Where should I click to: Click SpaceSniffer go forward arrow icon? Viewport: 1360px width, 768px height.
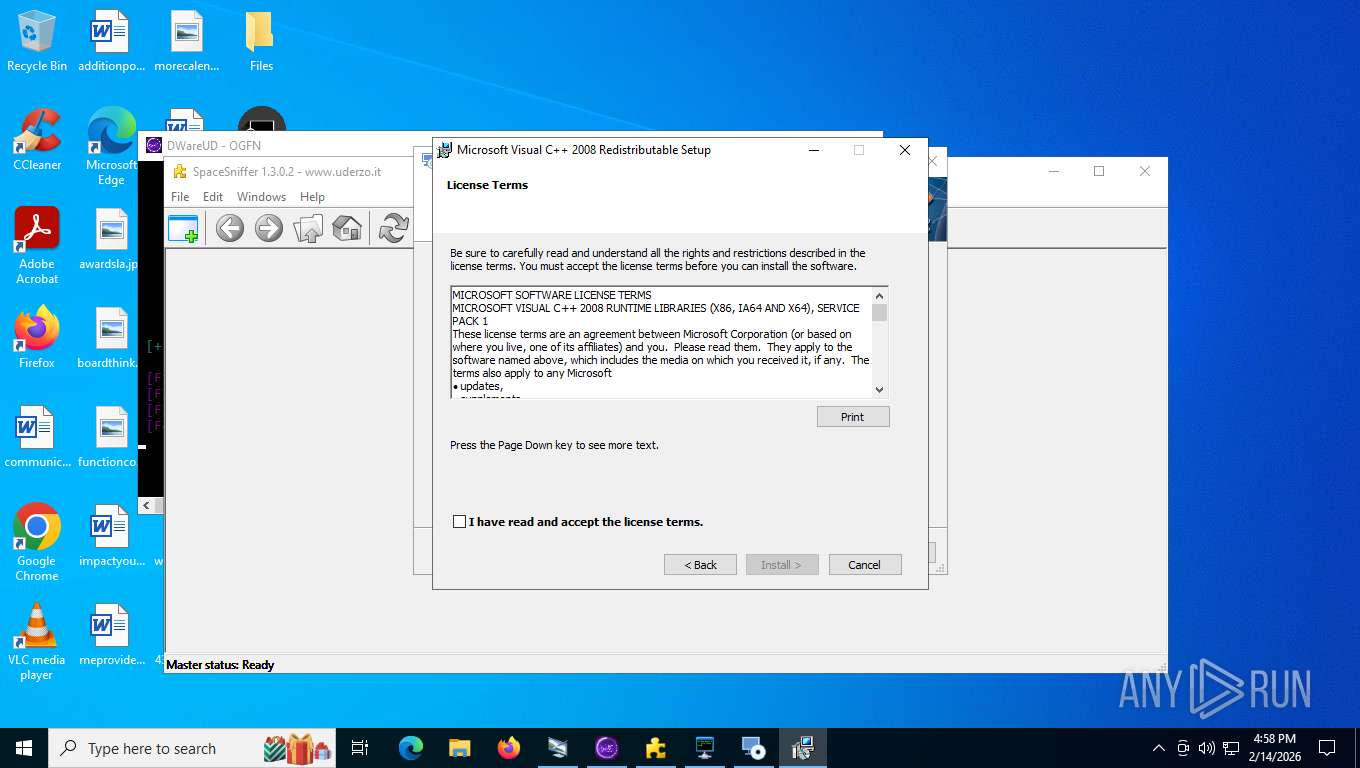coord(269,228)
